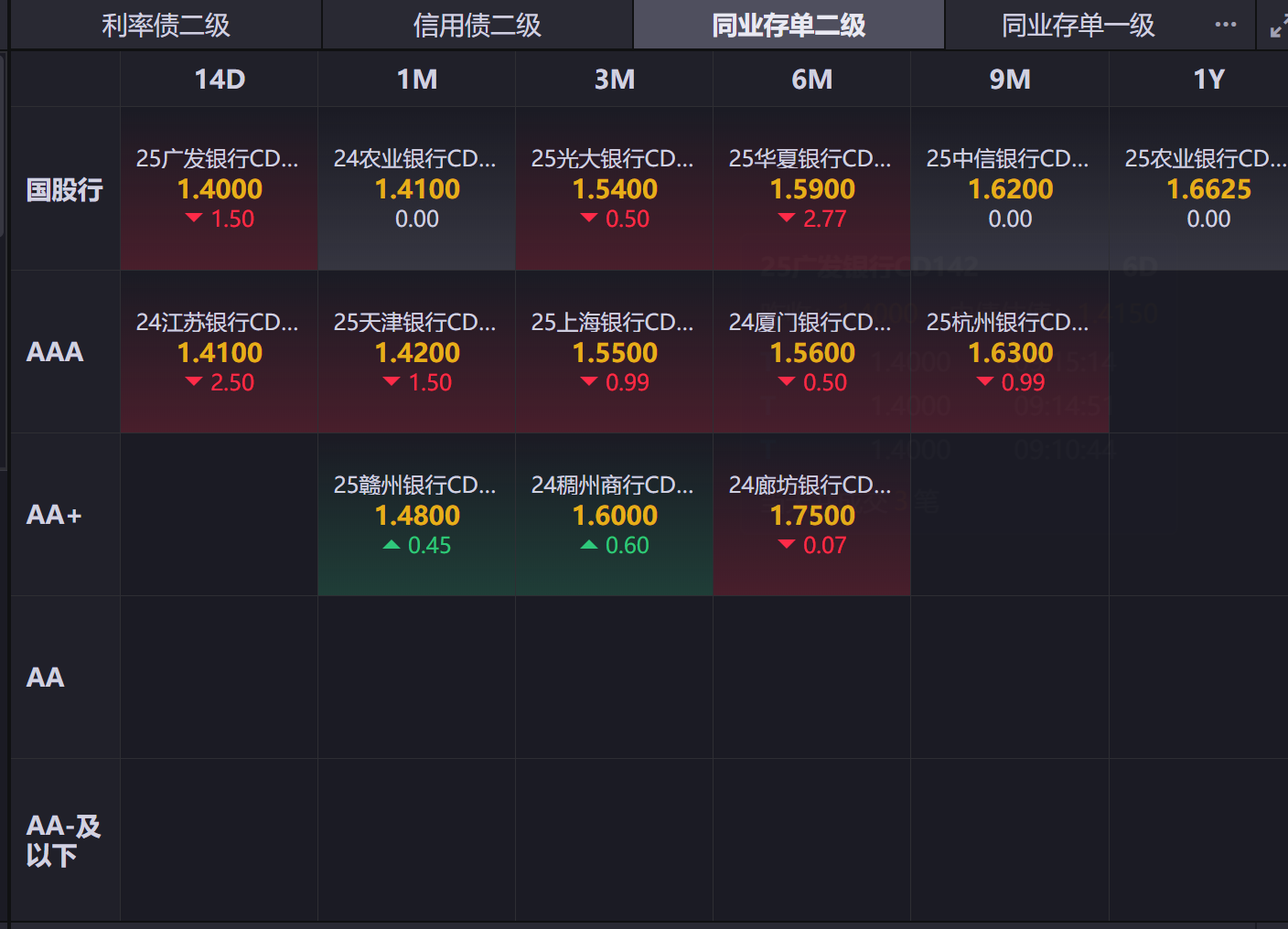
Task: Open the 25赣州银行CD cell
Action: (417, 515)
